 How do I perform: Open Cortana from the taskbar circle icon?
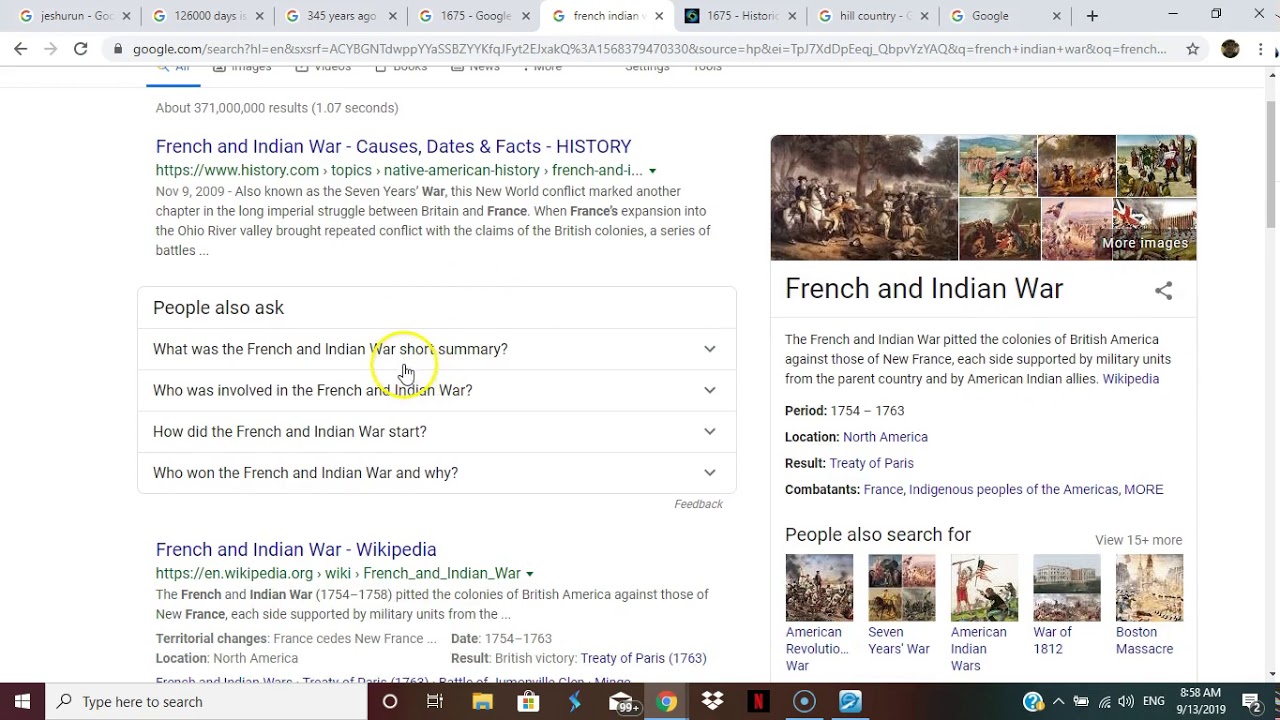[x=390, y=702]
